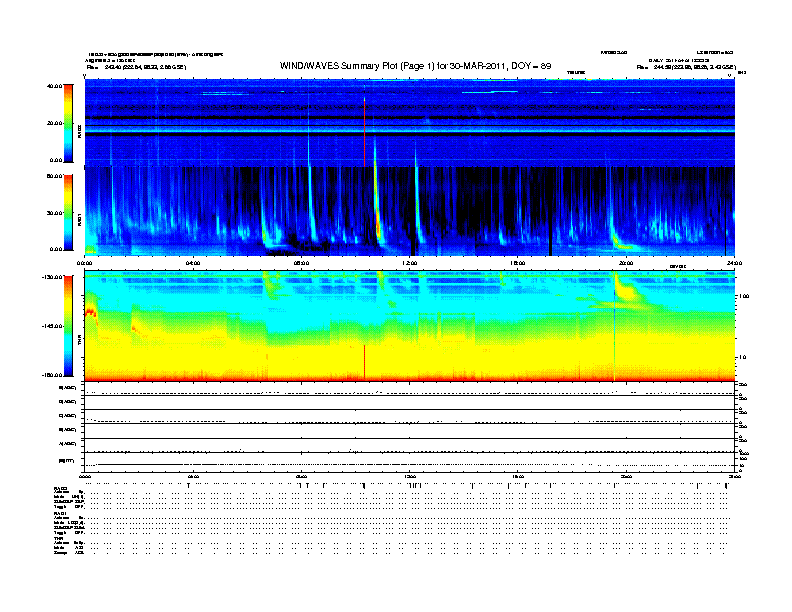This screenshot has width=792, height=612.
Task: Click the red vertical spike in TNR spectrogram
Action: pyautogui.click(x=364, y=362)
